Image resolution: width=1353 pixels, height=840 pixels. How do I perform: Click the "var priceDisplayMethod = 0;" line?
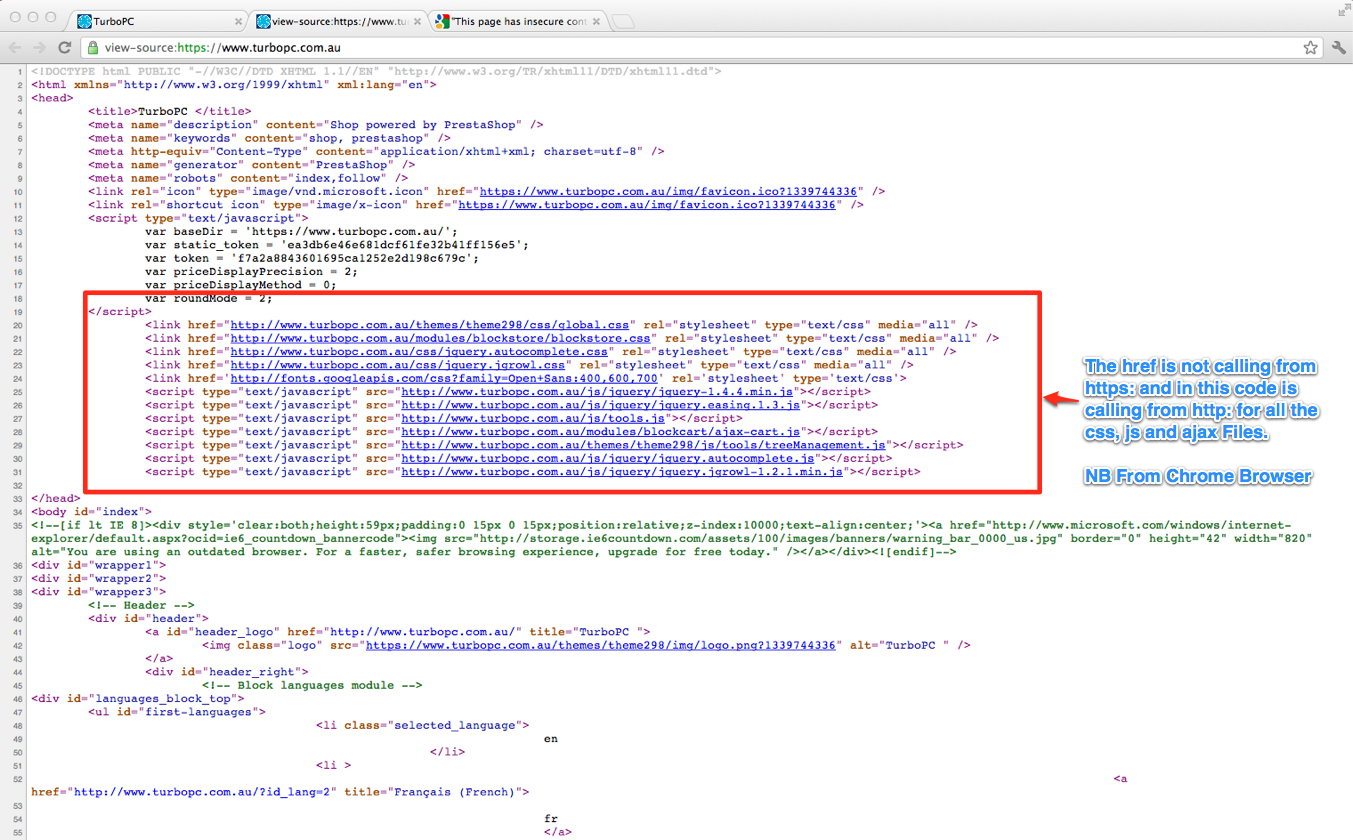[241, 285]
